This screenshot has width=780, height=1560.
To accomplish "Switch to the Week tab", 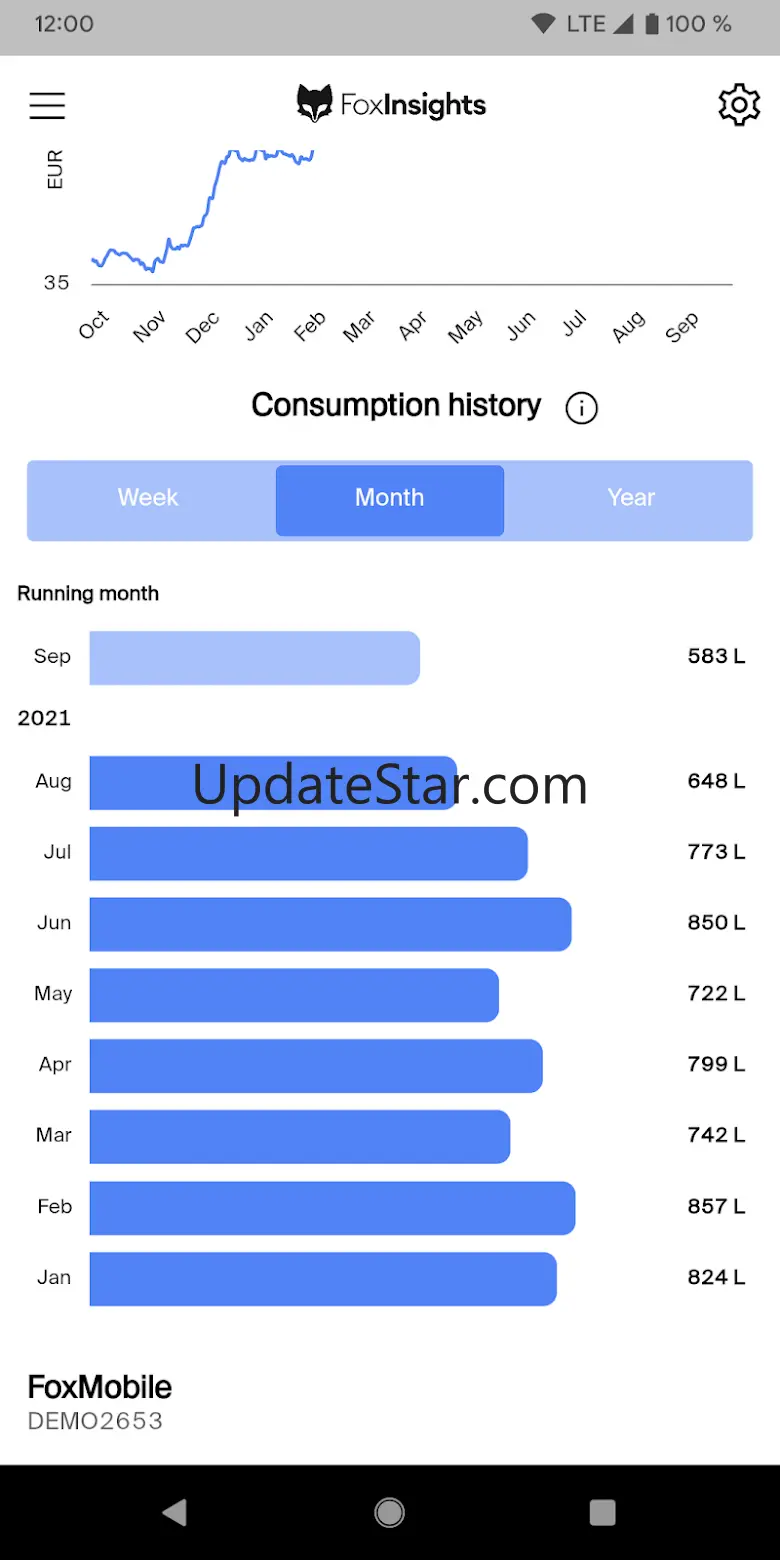I will point(148,498).
